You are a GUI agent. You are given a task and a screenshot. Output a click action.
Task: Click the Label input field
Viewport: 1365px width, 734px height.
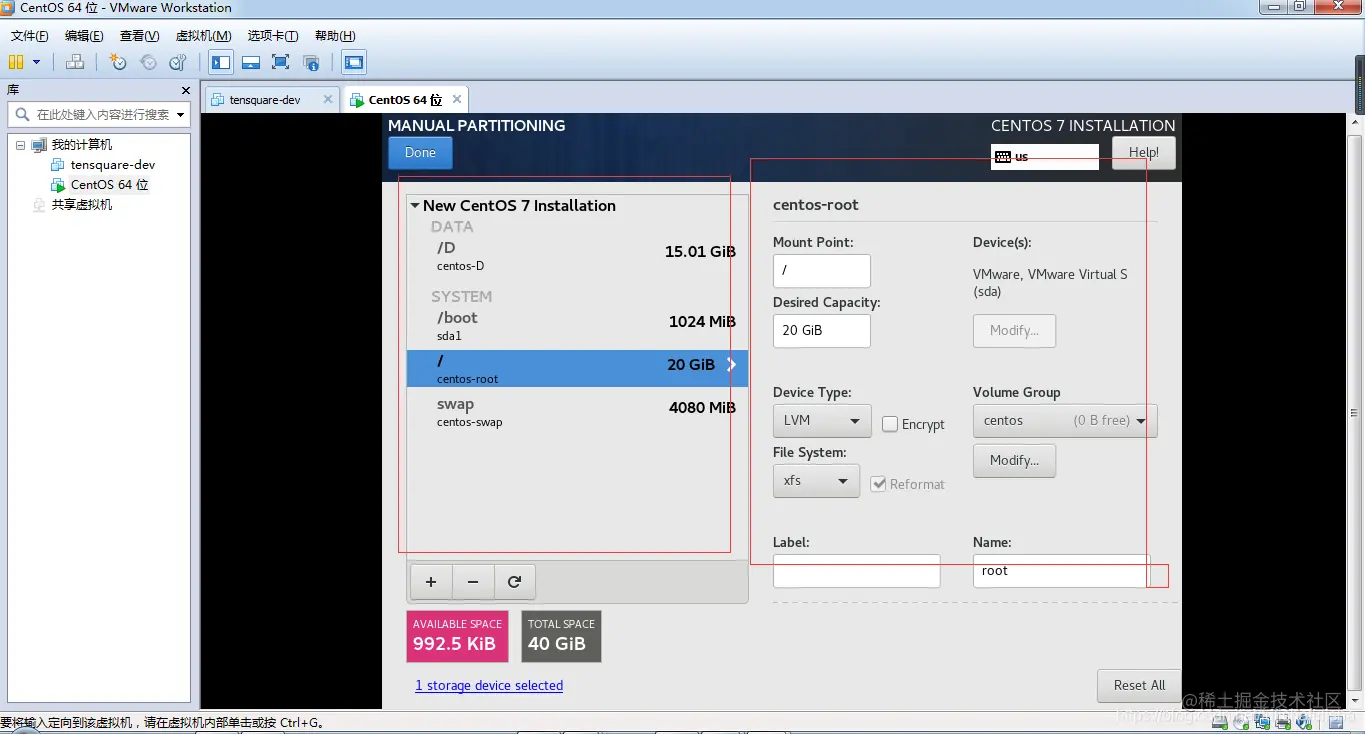pos(856,571)
